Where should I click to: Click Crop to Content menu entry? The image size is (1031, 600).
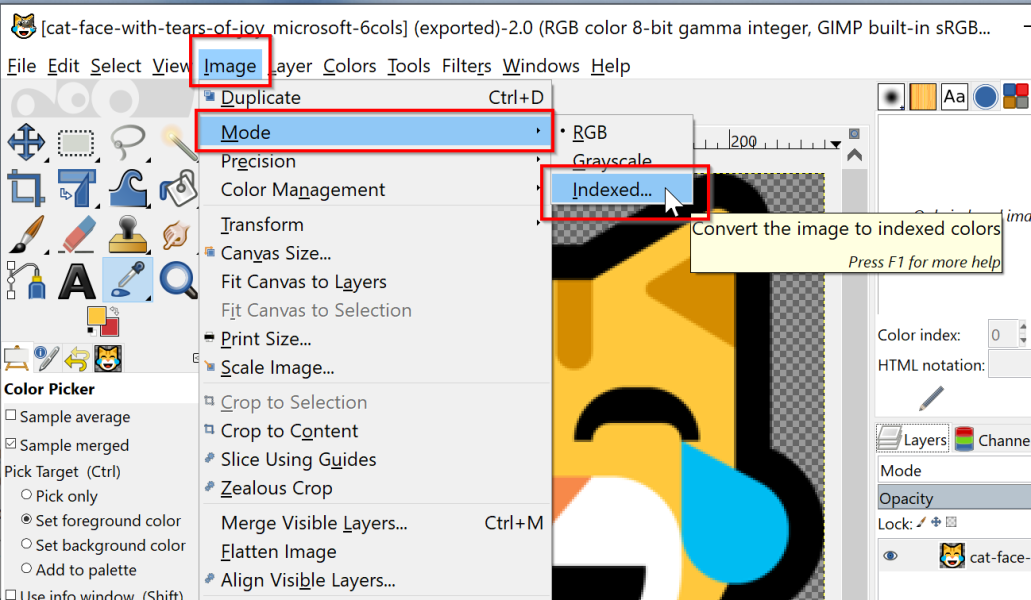tap(375, 431)
